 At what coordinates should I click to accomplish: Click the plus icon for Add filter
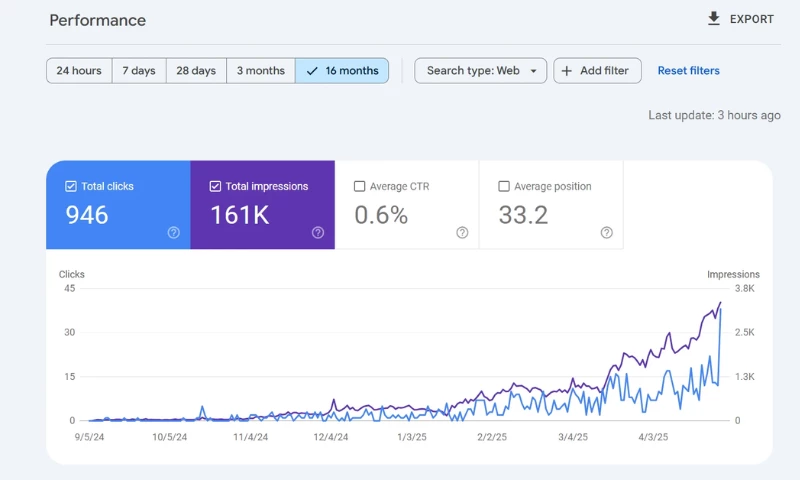[567, 71]
